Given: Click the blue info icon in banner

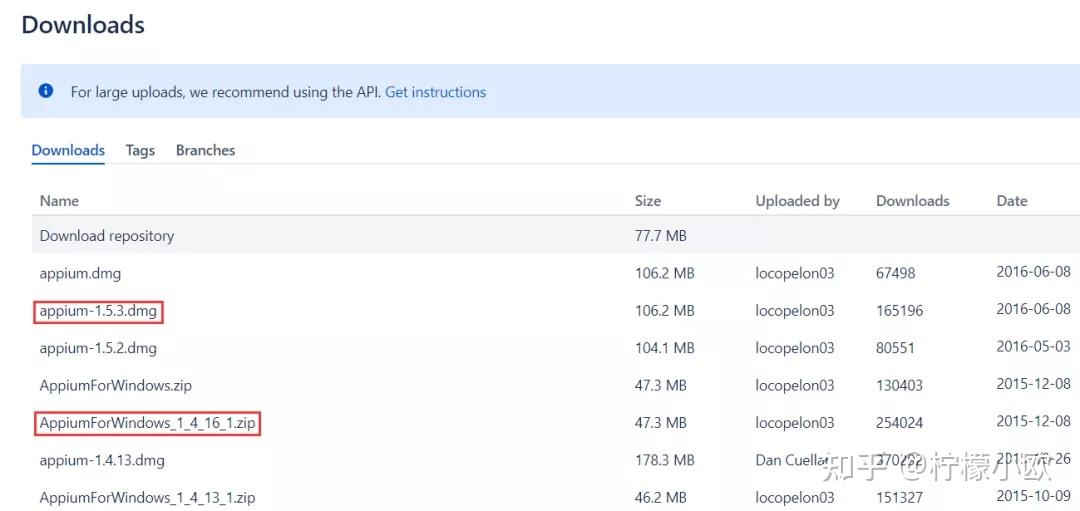Looking at the screenshot, I should point(45,91).
